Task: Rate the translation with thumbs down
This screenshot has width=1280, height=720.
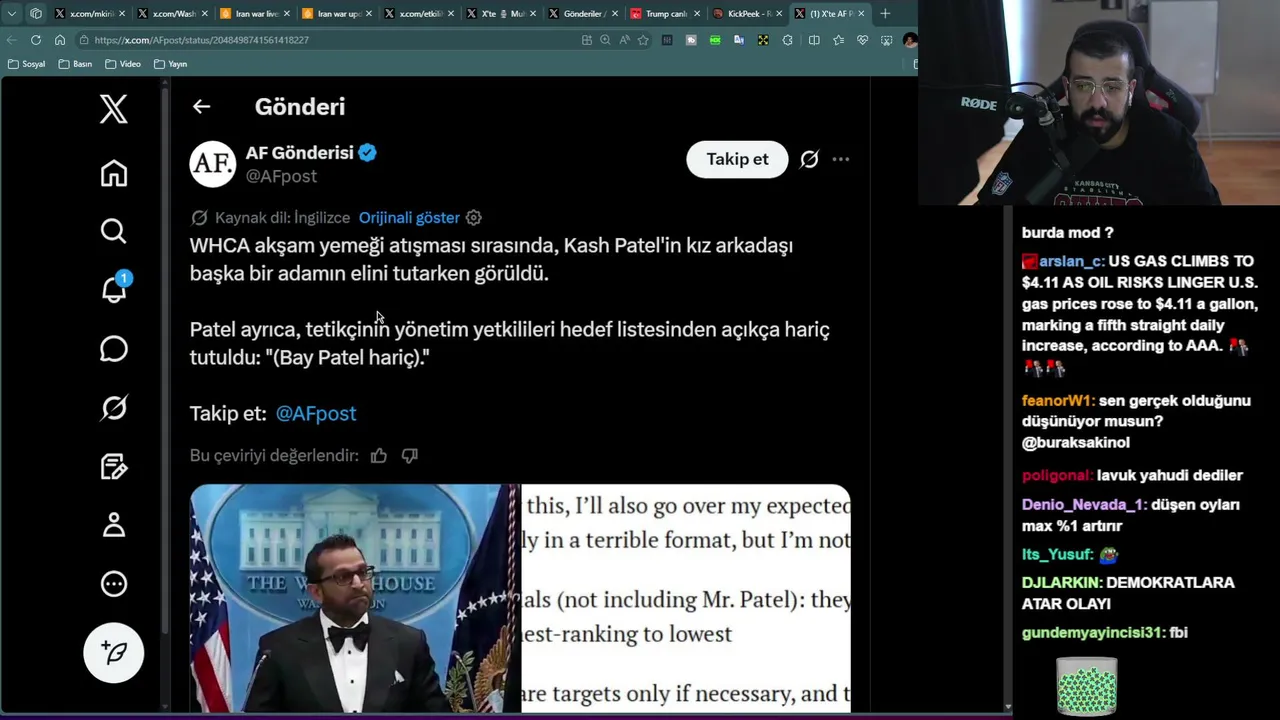Action: (410, 456)
